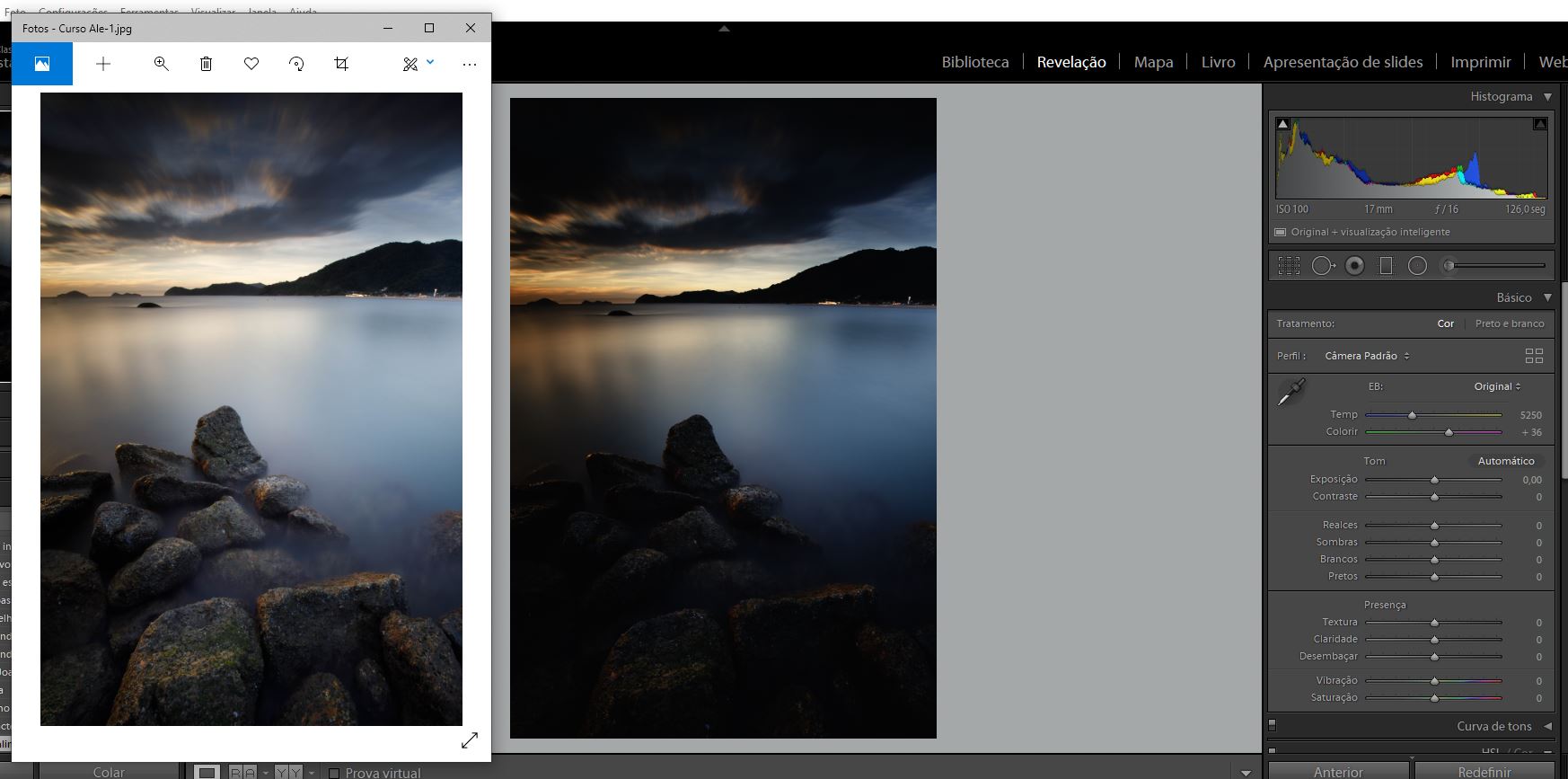Click the Temp slider handle
1568x779 pixels.
[x=1412, y=415]
